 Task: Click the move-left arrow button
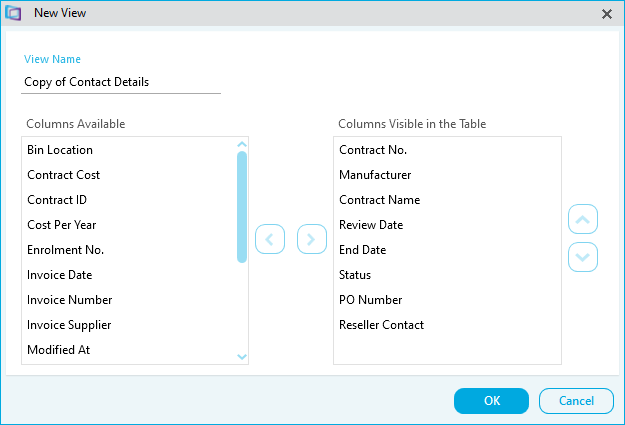coord(270,239)
